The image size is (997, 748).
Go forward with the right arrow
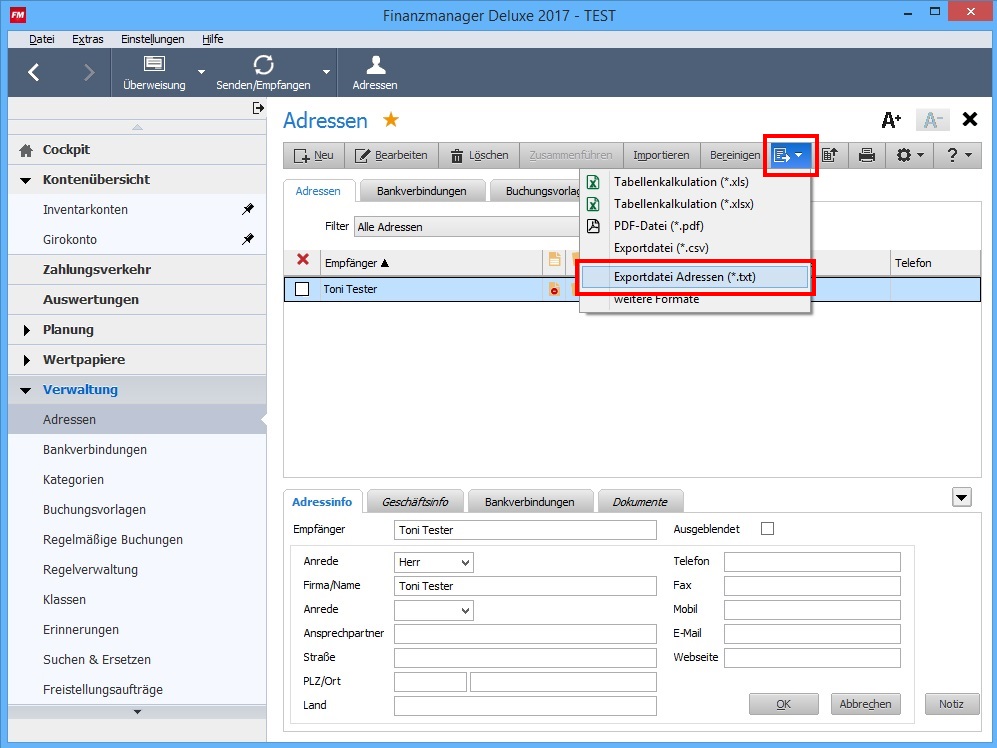(x=89, y=73)
